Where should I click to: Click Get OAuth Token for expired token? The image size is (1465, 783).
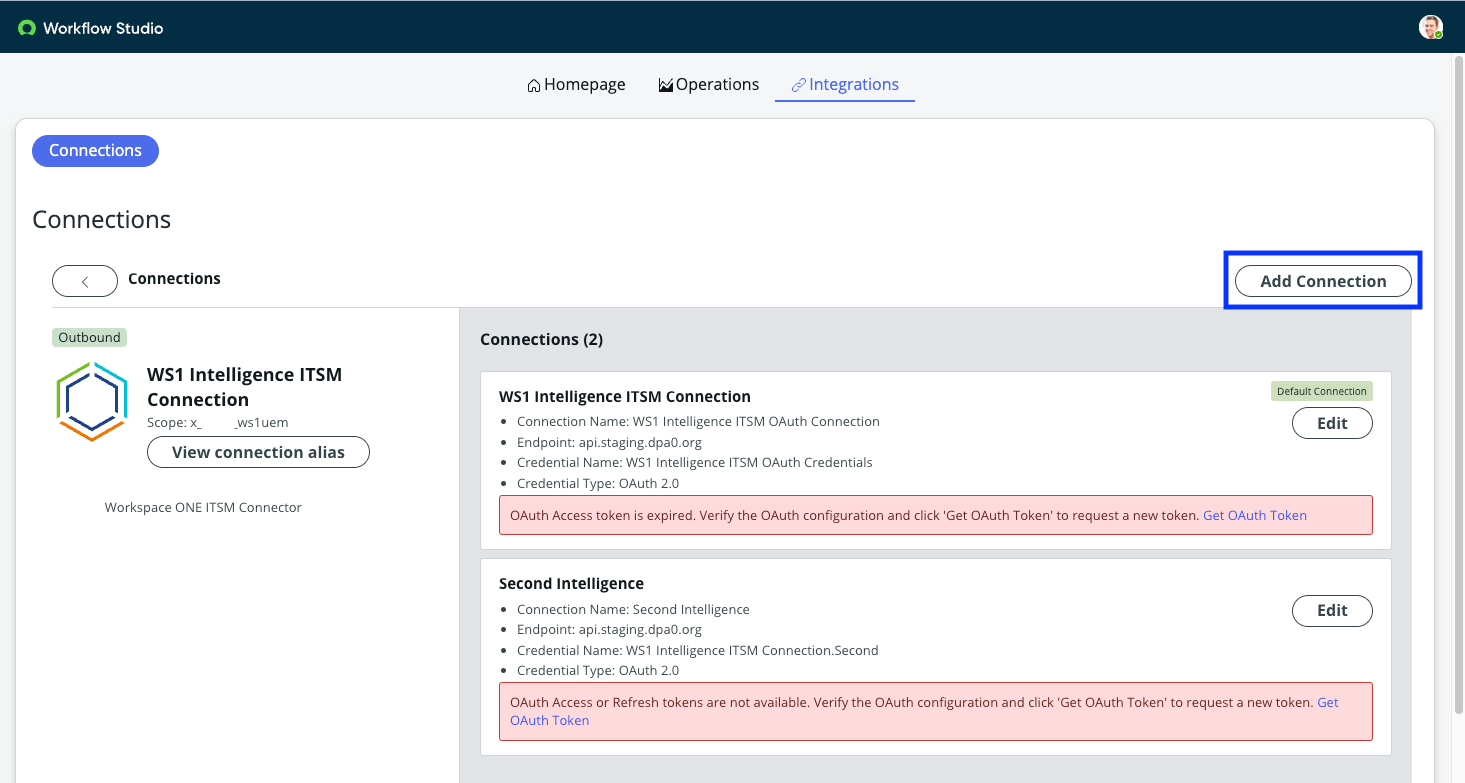pyautogui.click(x=1254, y=515)
